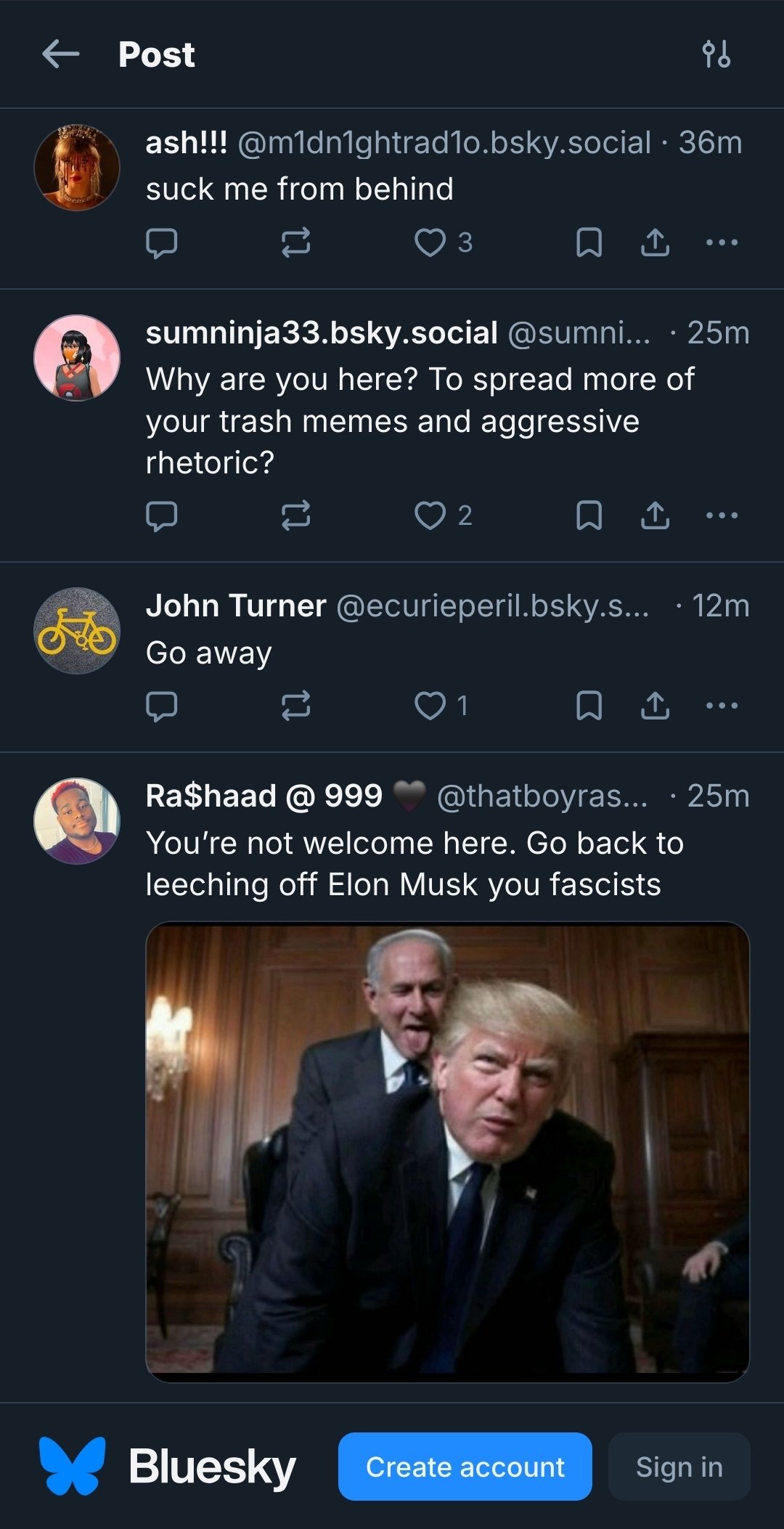Share sumninja33's post
The image size is (784, 1529).
pos(655,515)
